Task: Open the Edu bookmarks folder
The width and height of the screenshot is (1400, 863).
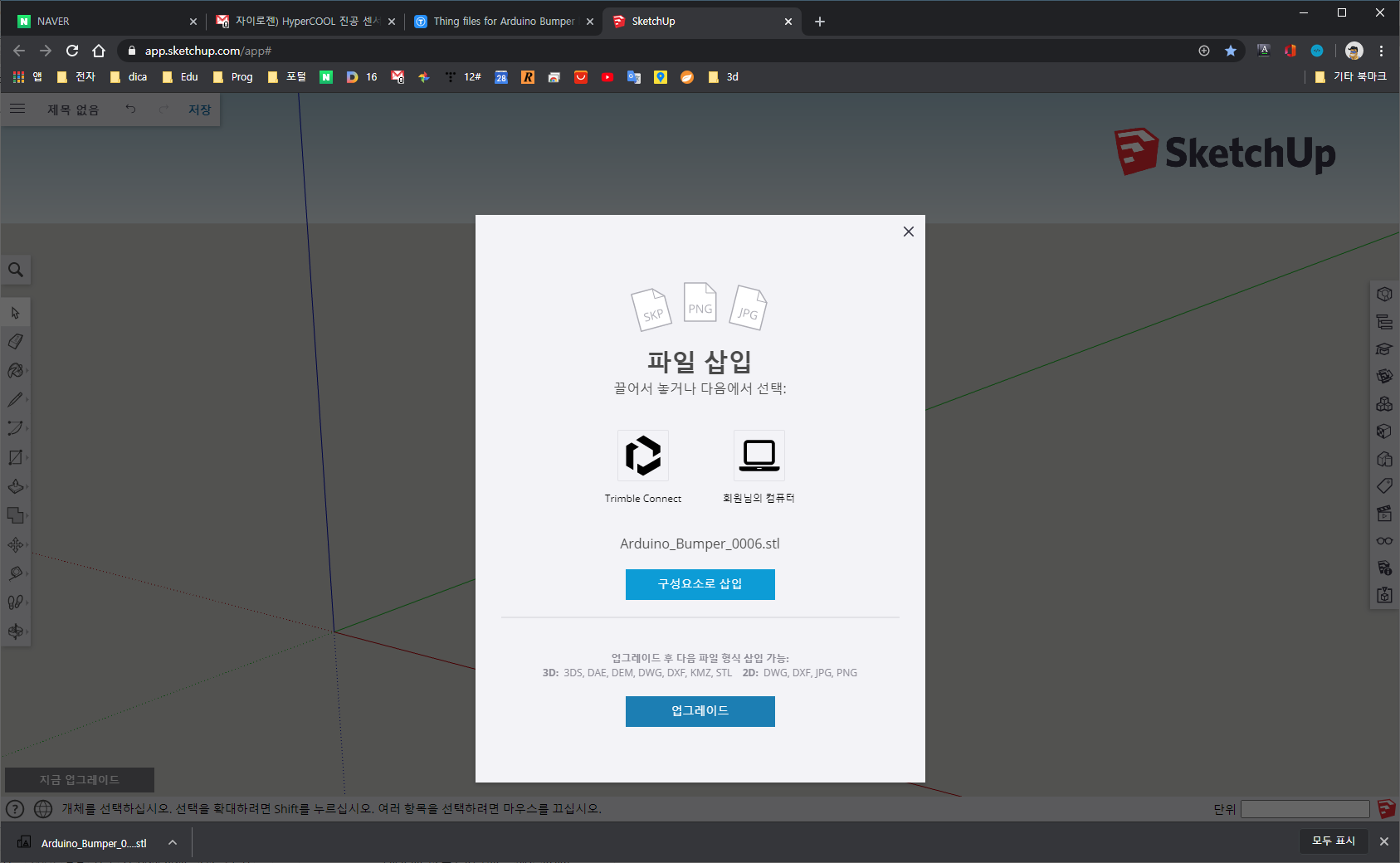Action: 180,76
